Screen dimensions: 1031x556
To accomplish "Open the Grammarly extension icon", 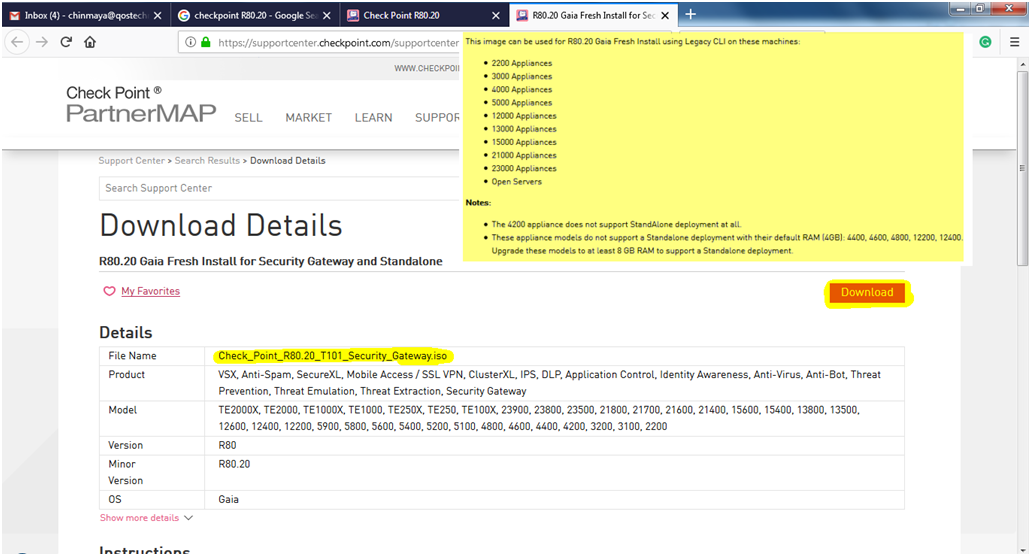I will pos(985,42).
